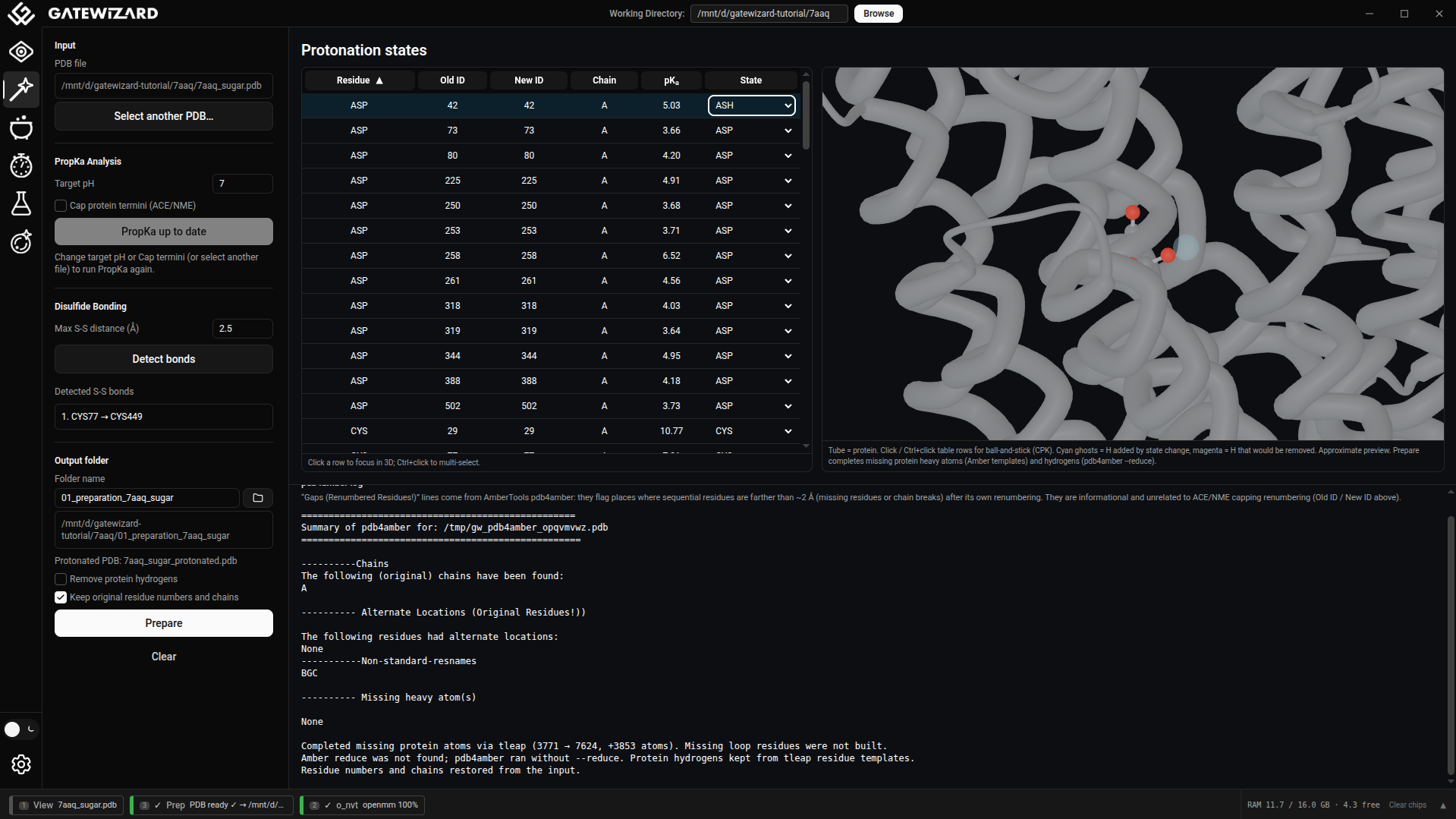Click the Target pH input field
The width and height of the screenshot is (1456, 819).
click(x=243, y=184)
